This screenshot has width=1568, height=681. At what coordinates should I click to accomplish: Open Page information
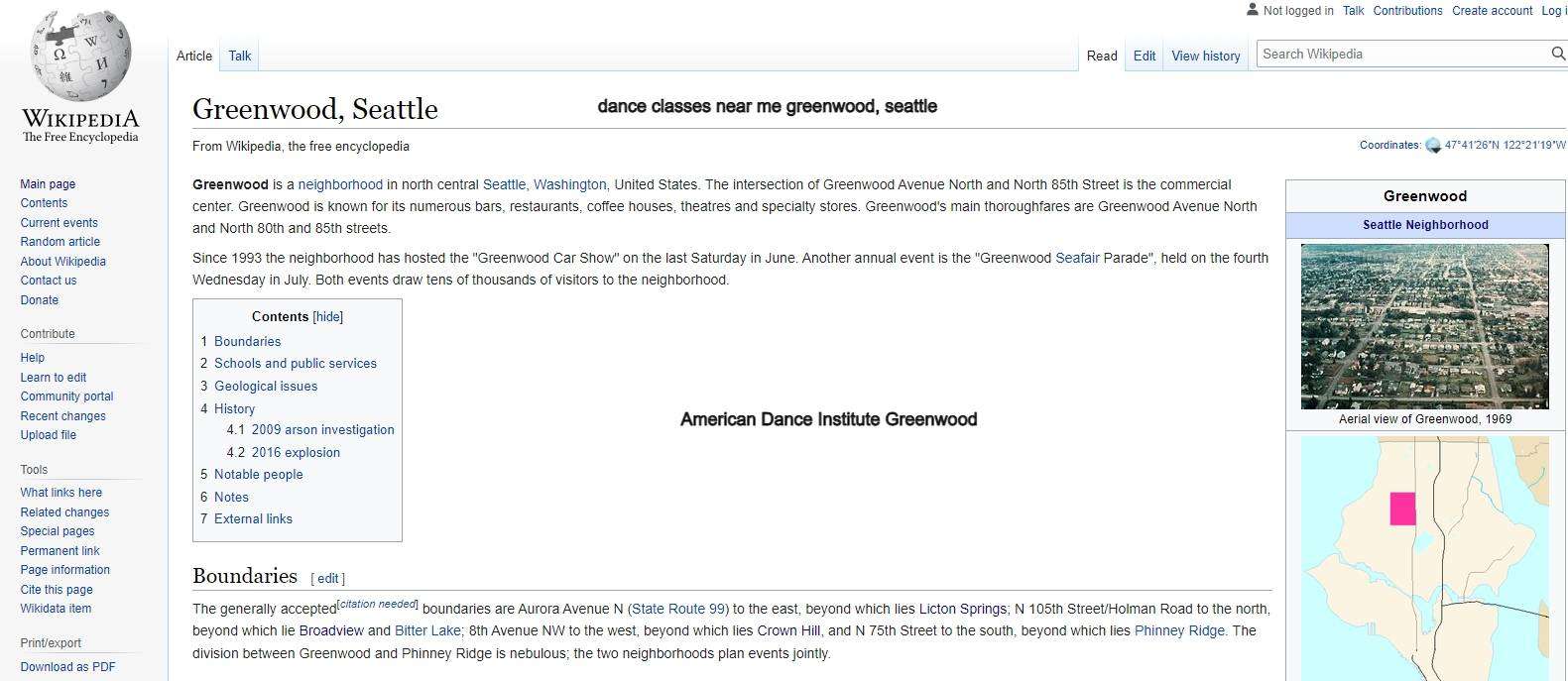click(x=65, y=570)
